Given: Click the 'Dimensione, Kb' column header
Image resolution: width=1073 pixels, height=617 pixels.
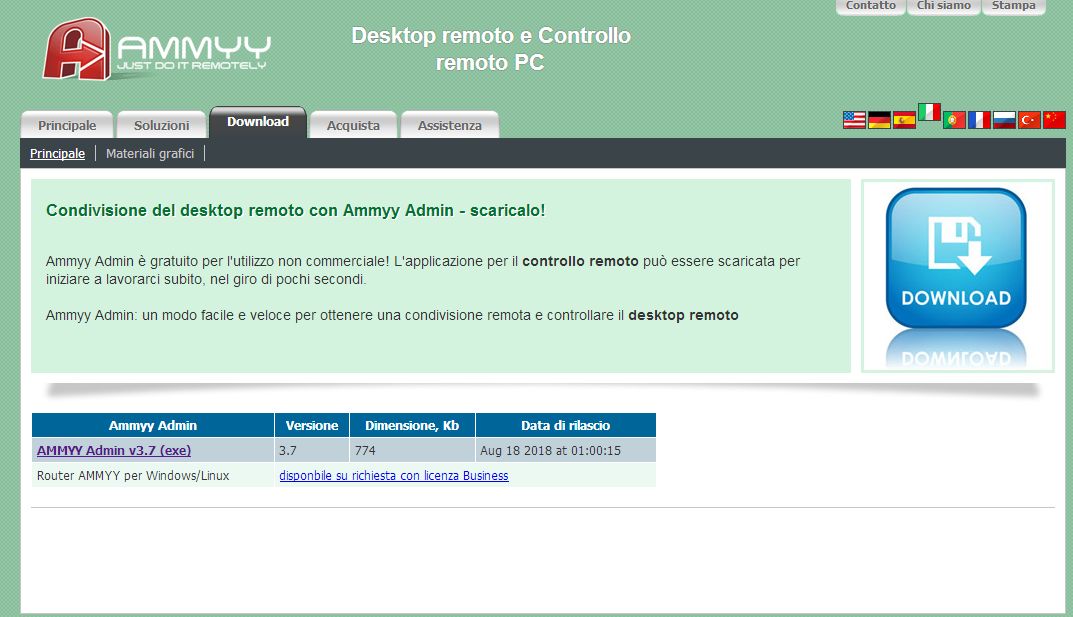Looking at the screenshot, I should click(x=412, y=425).
